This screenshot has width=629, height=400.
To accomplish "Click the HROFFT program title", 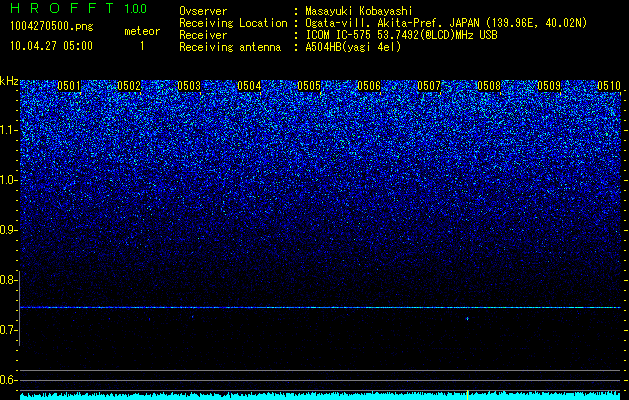I will [61, 8].
